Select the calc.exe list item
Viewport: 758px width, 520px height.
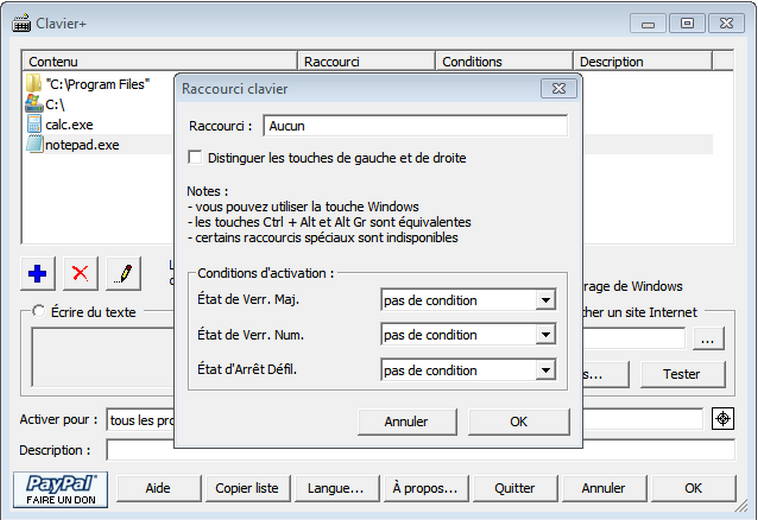coord(69,124)
